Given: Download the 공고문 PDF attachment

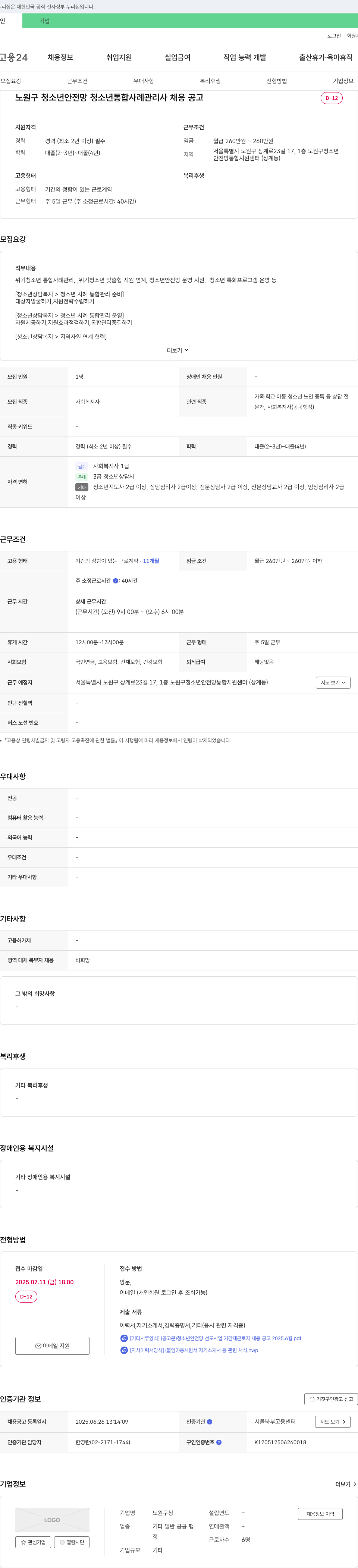Looking at the screenshot, I should [x=215, y=1338].
